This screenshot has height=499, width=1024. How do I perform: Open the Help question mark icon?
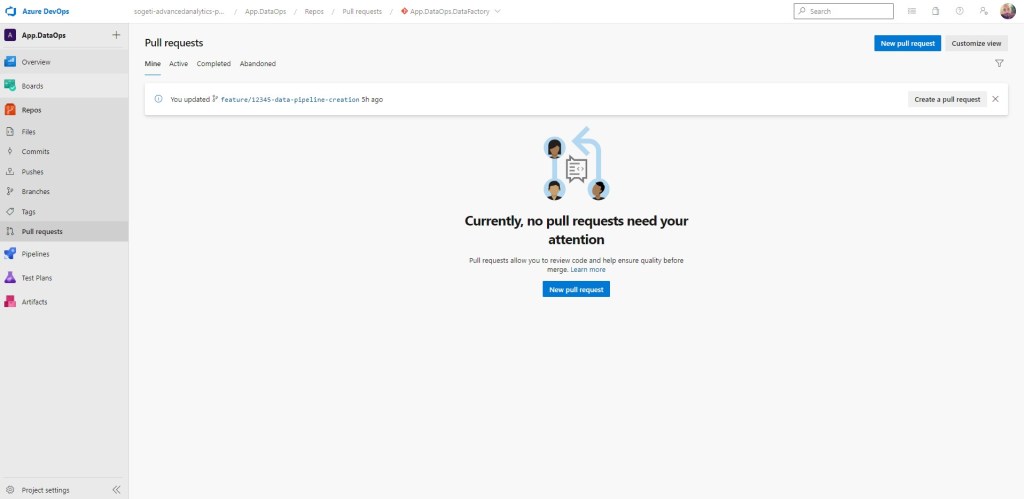[959, 11]
